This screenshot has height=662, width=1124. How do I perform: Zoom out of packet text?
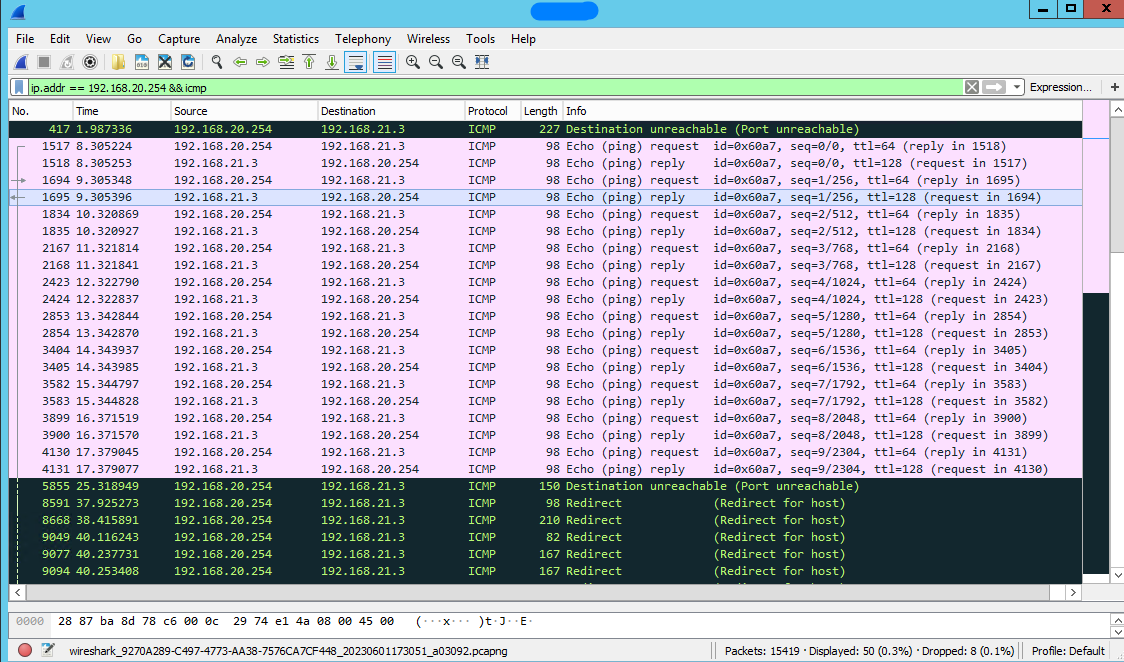coord(436,62)
